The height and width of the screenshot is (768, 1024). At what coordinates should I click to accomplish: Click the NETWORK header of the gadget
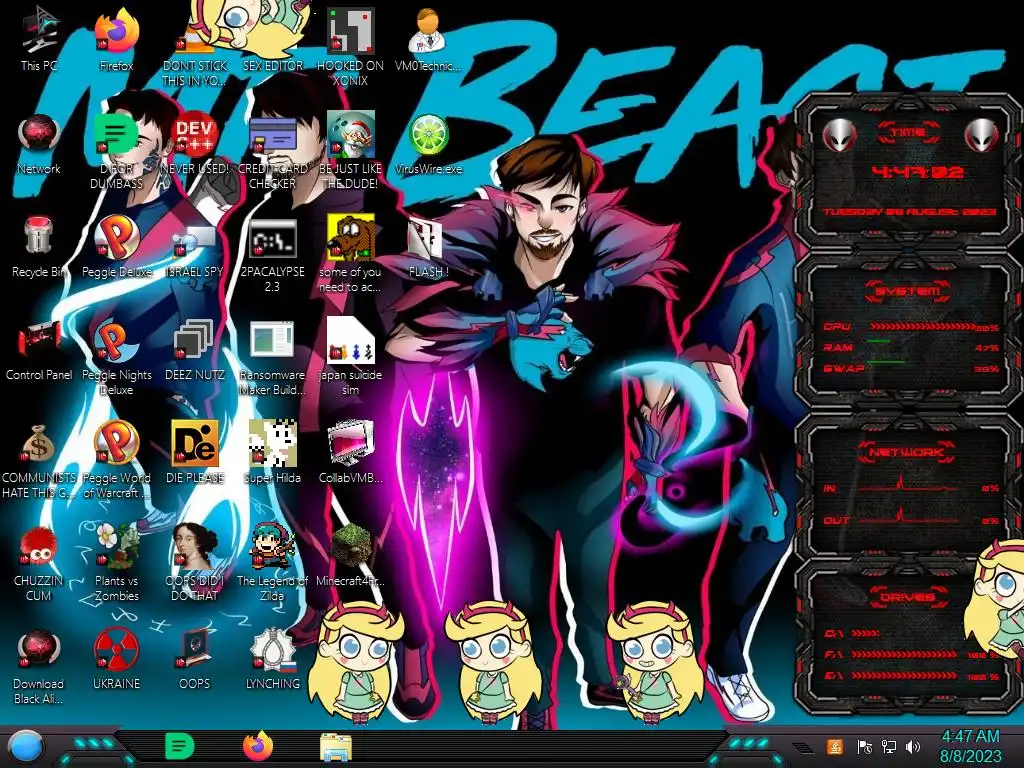click(x=908, y=451)
